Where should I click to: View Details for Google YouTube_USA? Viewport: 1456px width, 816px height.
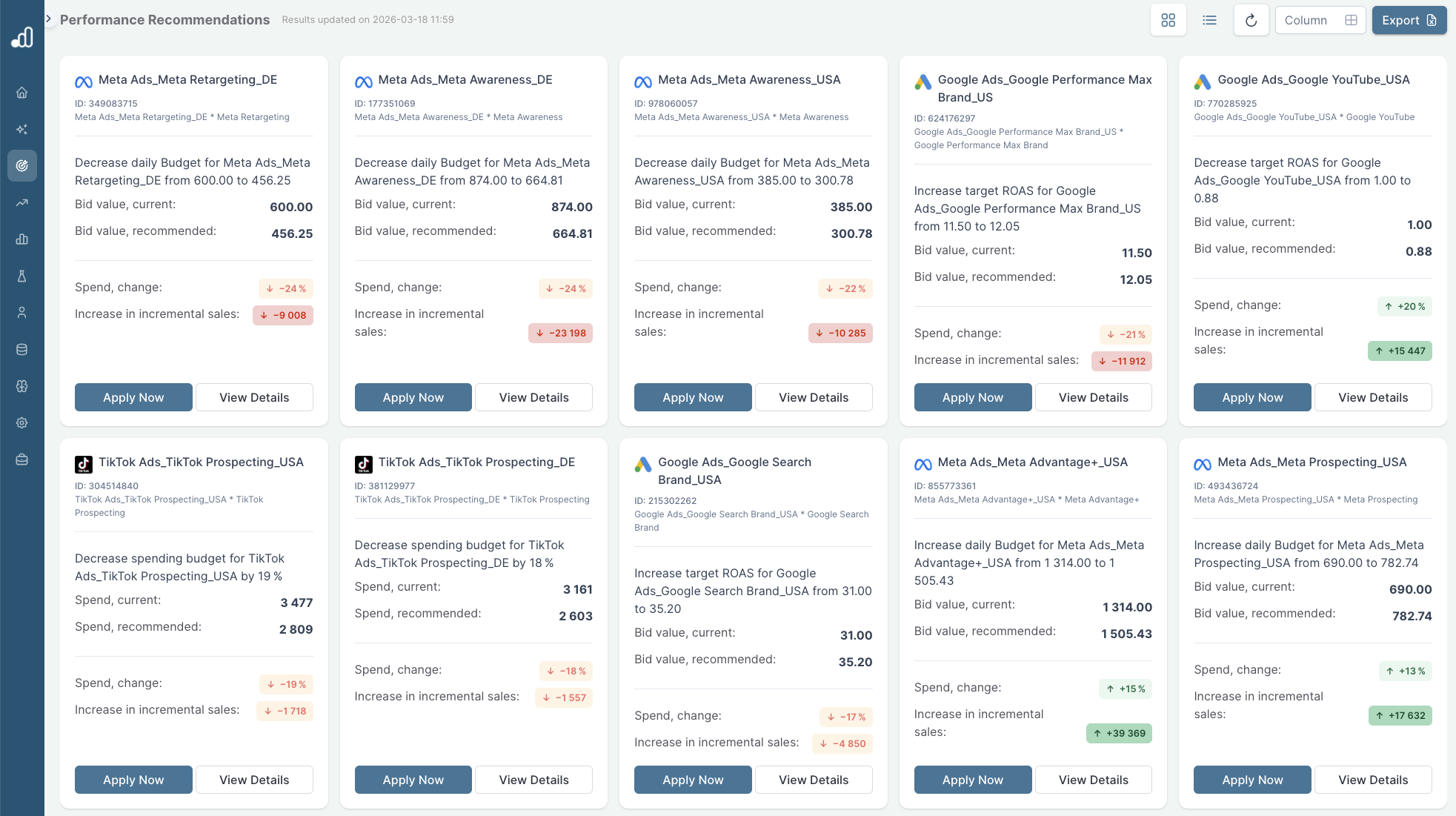click(x=1372, y=397)
